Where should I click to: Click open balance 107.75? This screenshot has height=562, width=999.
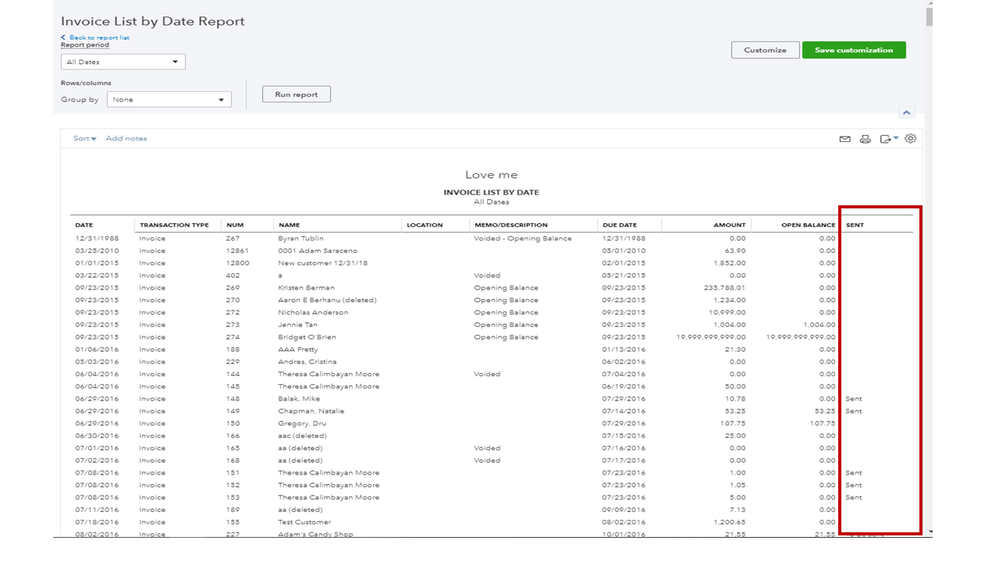click(822, 424)
